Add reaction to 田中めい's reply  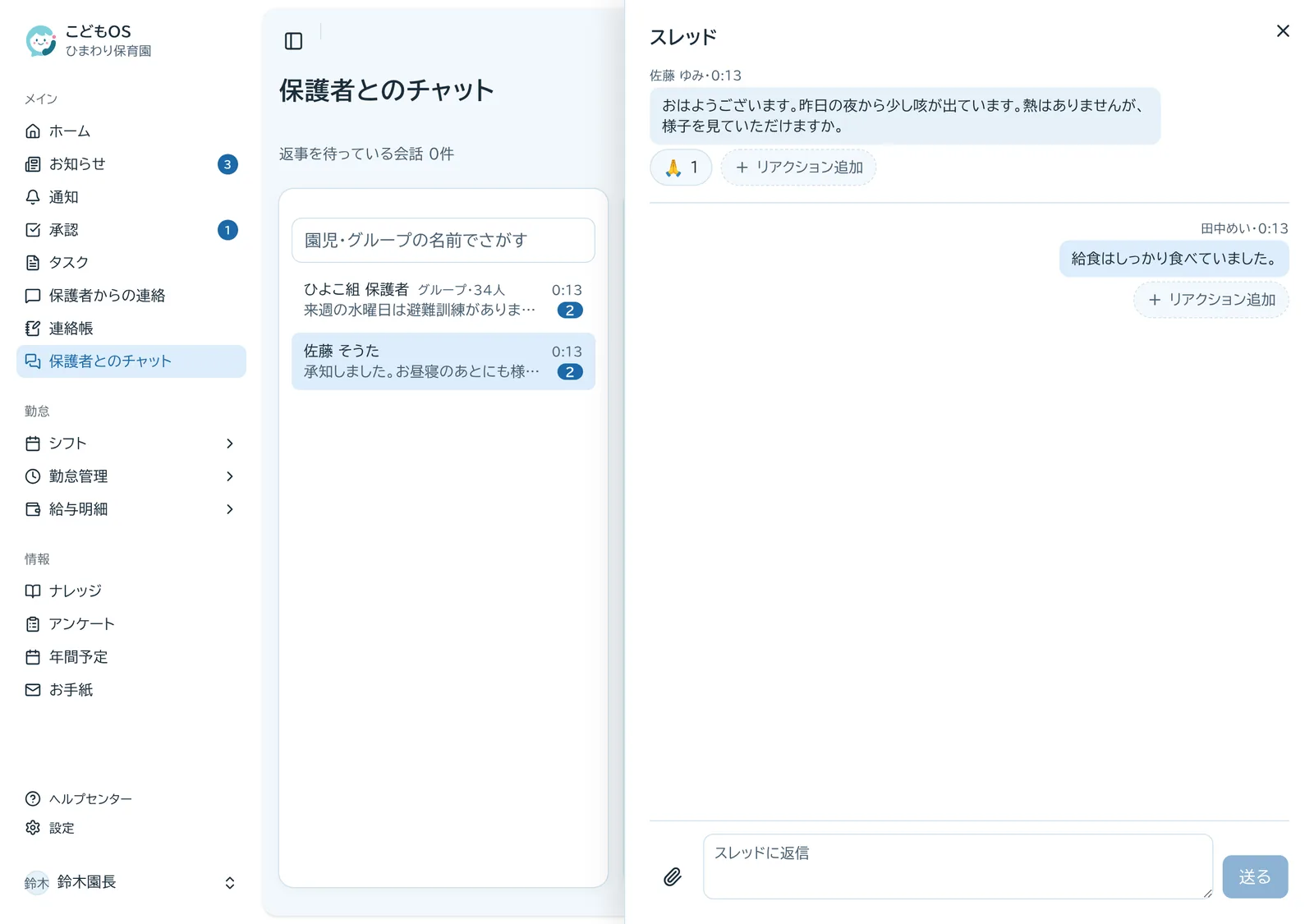pyautogui.click(x=1211, y=300)
